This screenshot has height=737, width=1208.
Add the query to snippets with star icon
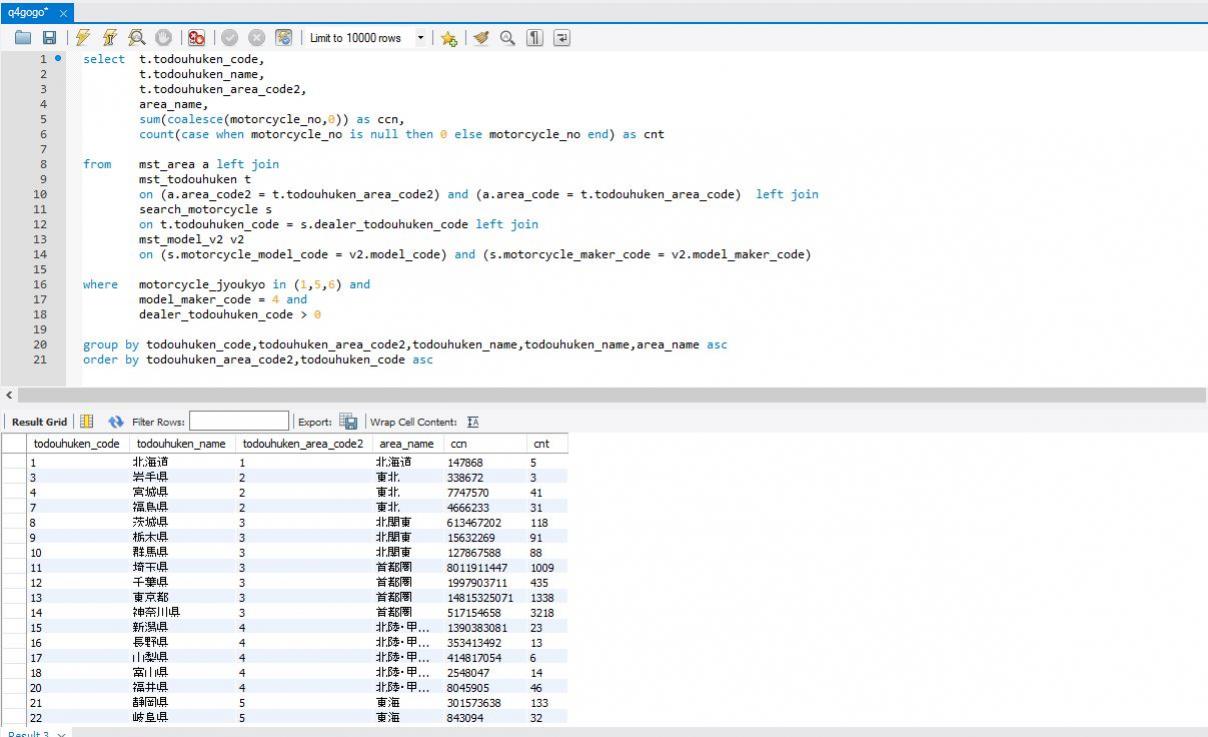[449, 38]
